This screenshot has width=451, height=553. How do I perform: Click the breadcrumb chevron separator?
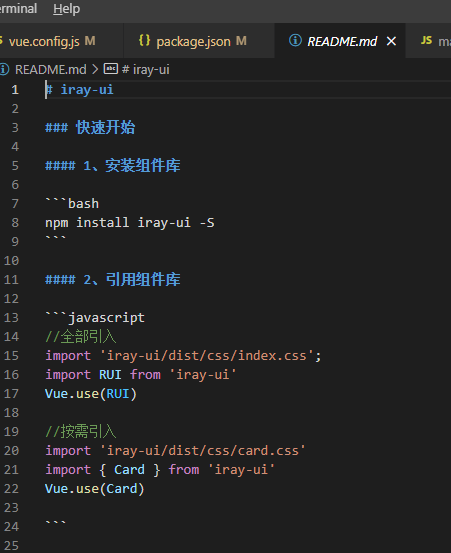pyautogui.click(x=95, y=69)
